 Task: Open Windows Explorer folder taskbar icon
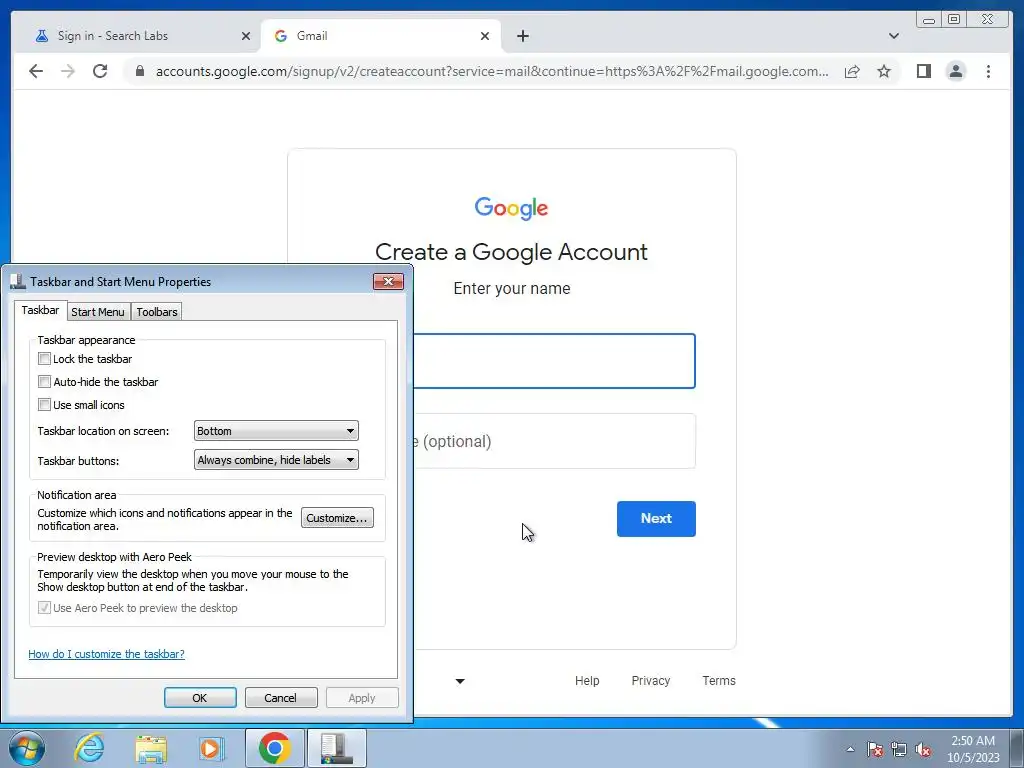point(151,748)
